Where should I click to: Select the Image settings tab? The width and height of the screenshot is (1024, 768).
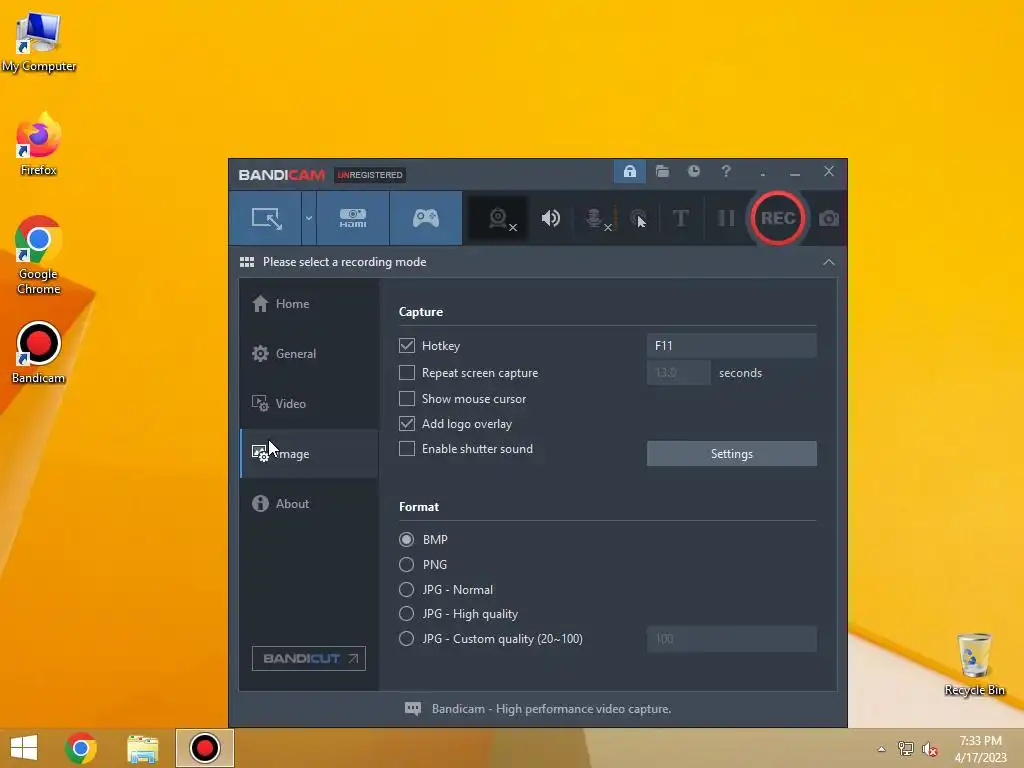[309, 453]
